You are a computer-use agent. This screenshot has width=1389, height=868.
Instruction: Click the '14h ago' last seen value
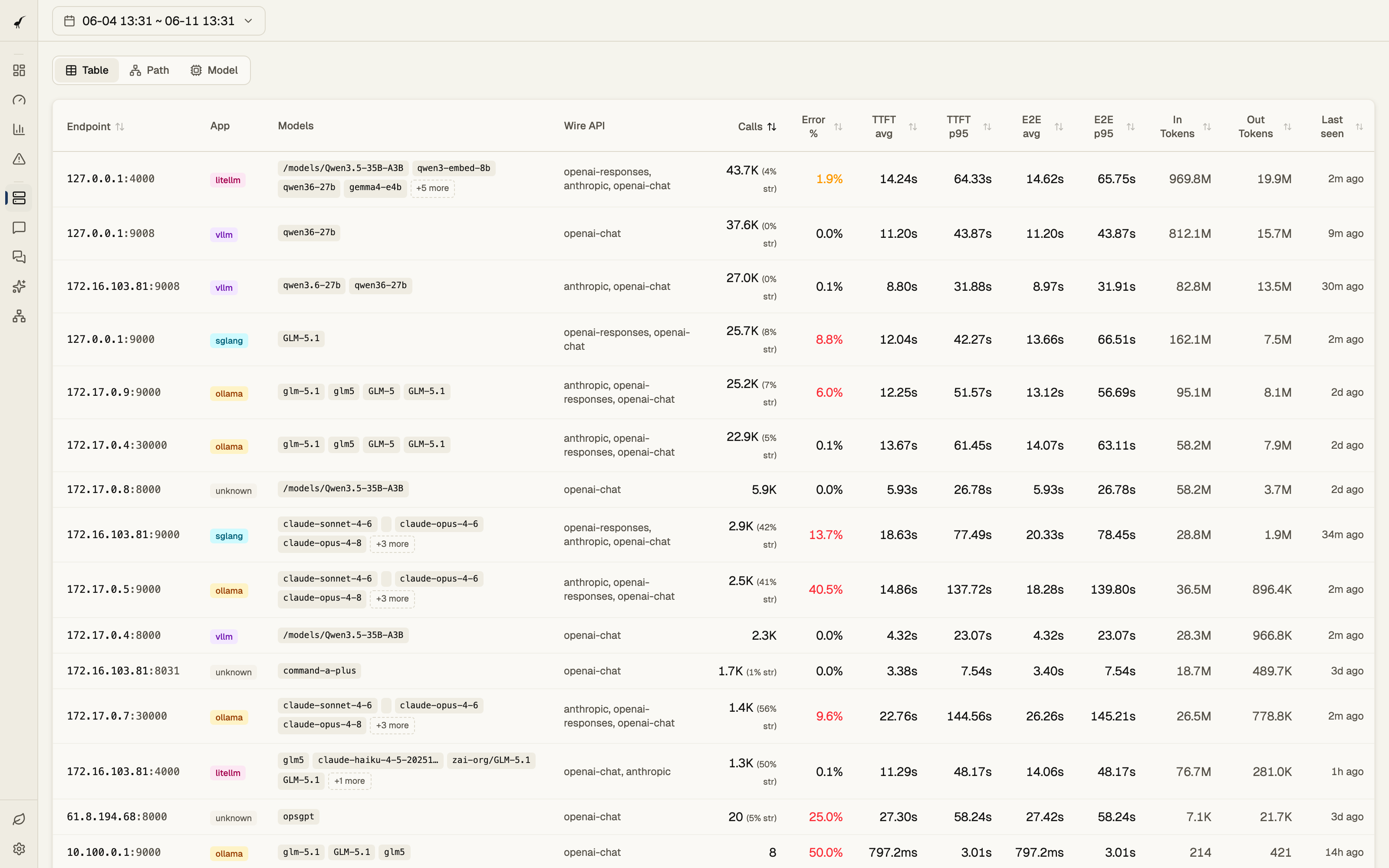(1344, 852)
